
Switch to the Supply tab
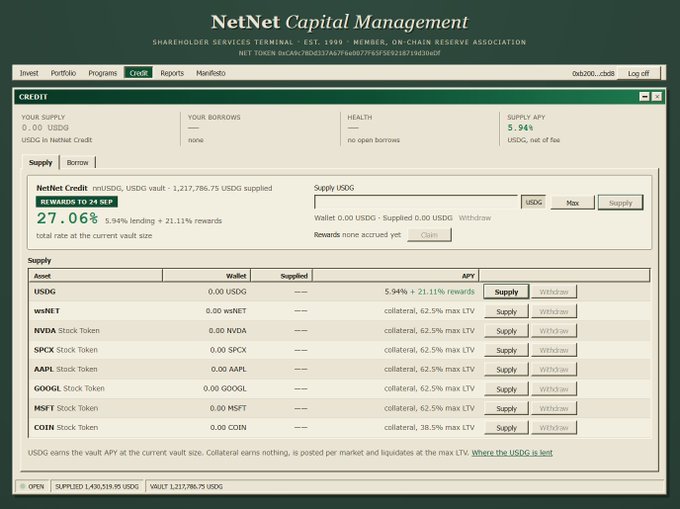40,163
